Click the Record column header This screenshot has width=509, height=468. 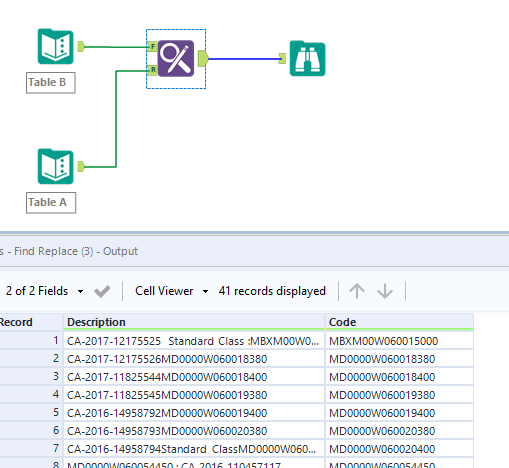(x=31, y=322)
